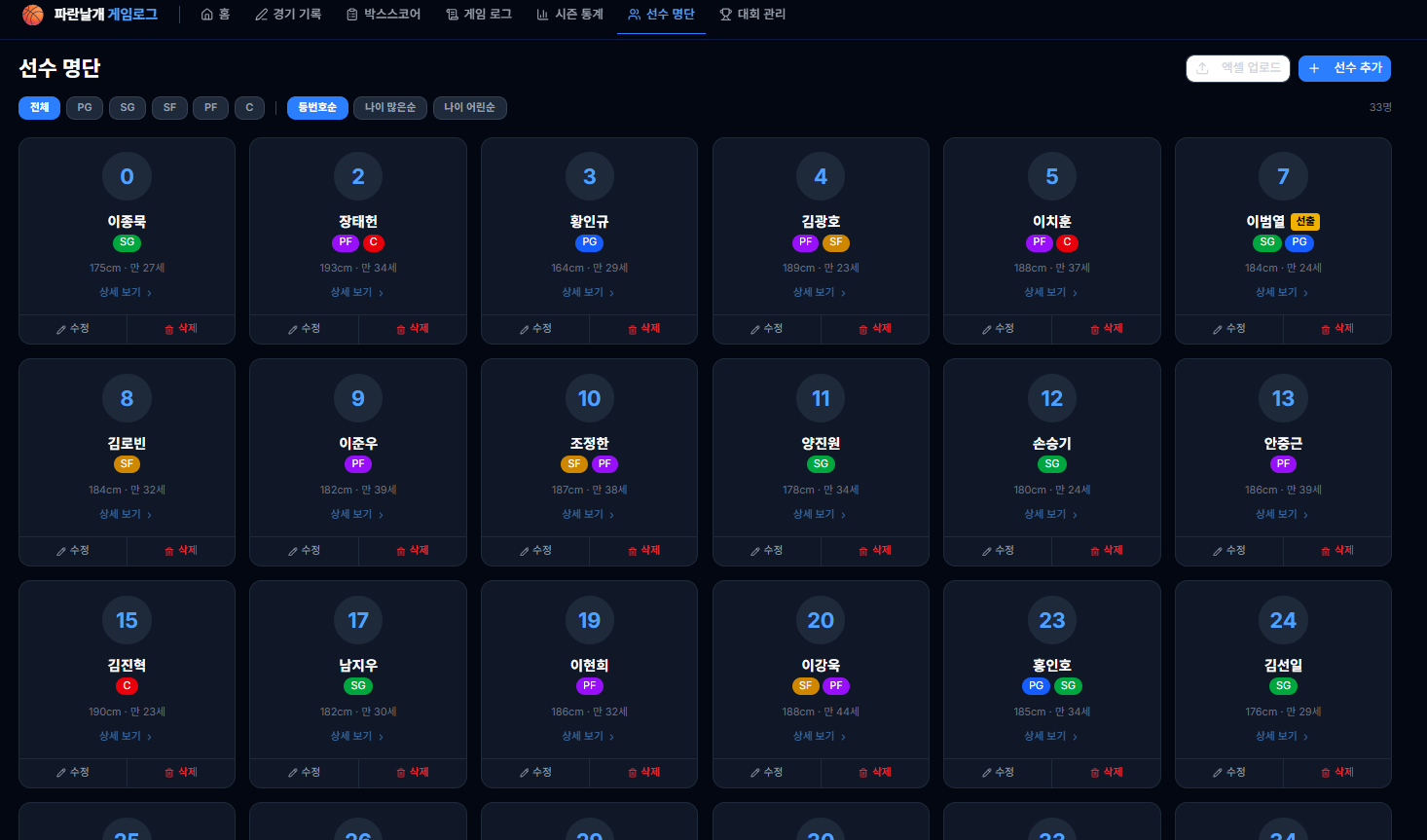
Task: Enable the SF position filter chip
Action: click(x=169, y=108)
